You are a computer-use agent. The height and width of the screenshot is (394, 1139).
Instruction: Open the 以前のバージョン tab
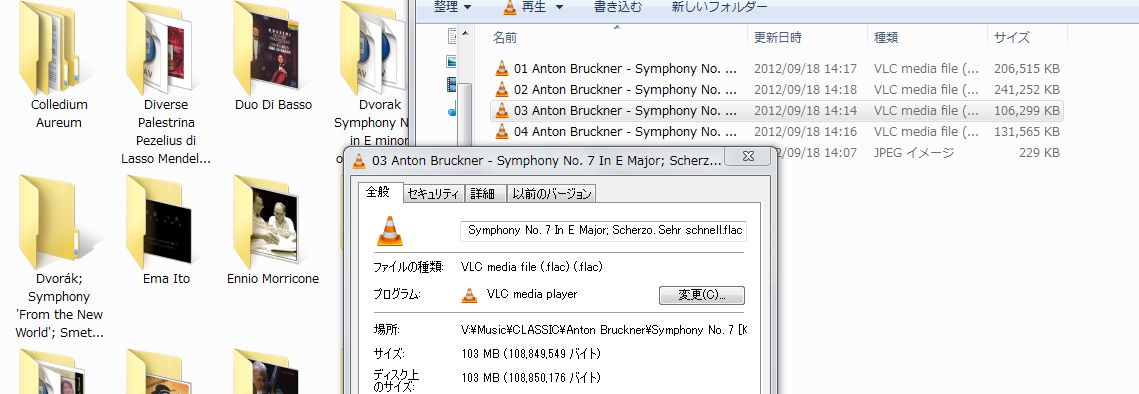click(551, 193)
